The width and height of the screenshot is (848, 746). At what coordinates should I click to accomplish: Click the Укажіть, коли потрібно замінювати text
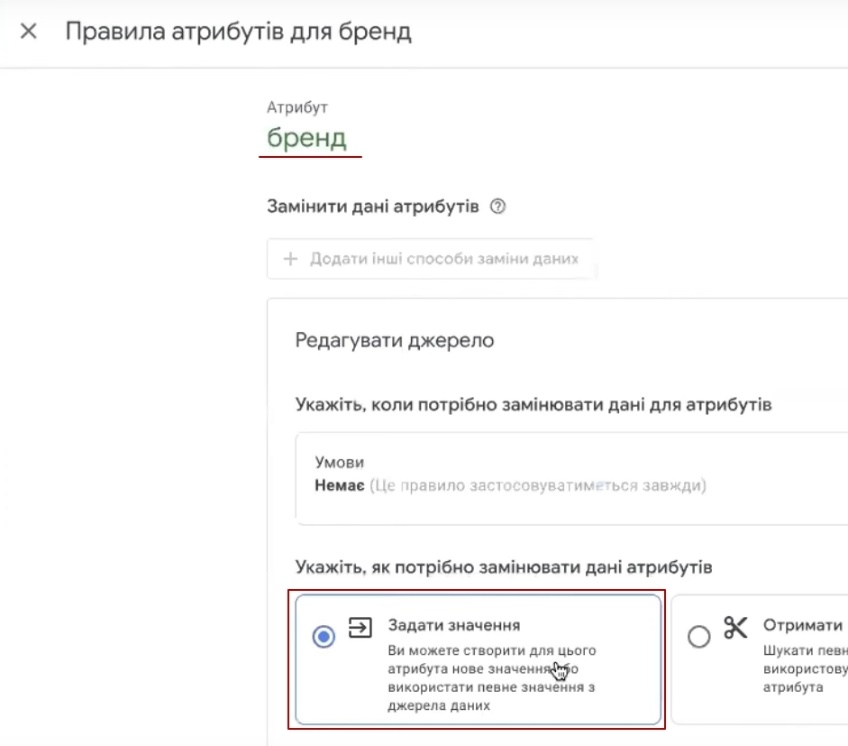point(534,404)
